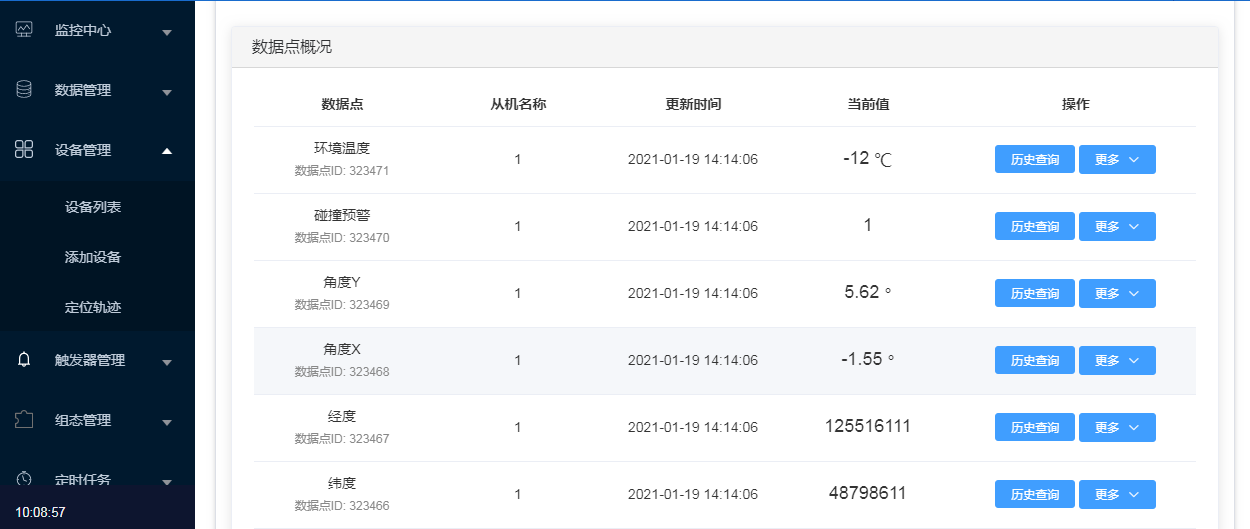Expand the 数据管理 menu arrow
Screen dimensions: 1250x529
(167, 92)
